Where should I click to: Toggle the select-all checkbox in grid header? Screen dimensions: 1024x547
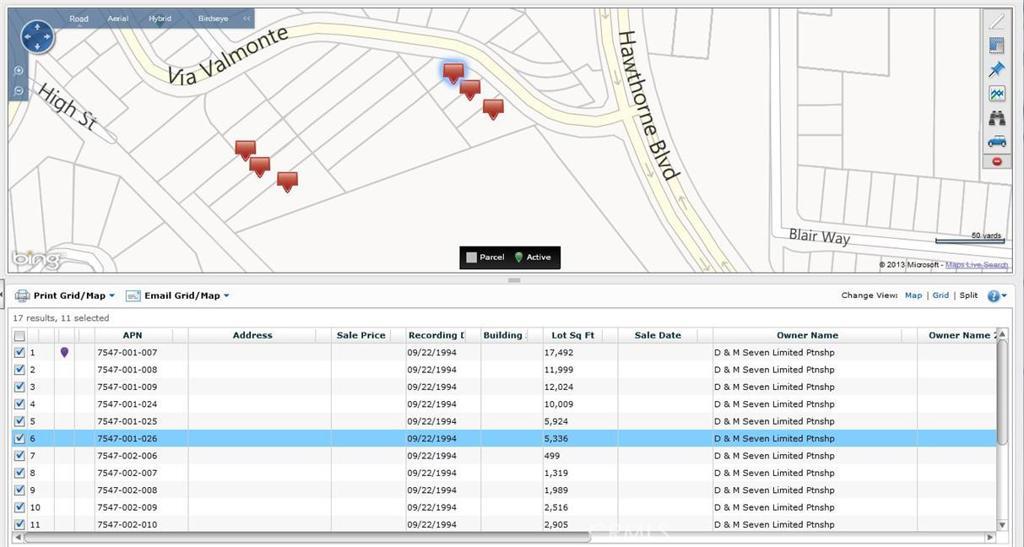pyautogui.click(x=20, y=335)
